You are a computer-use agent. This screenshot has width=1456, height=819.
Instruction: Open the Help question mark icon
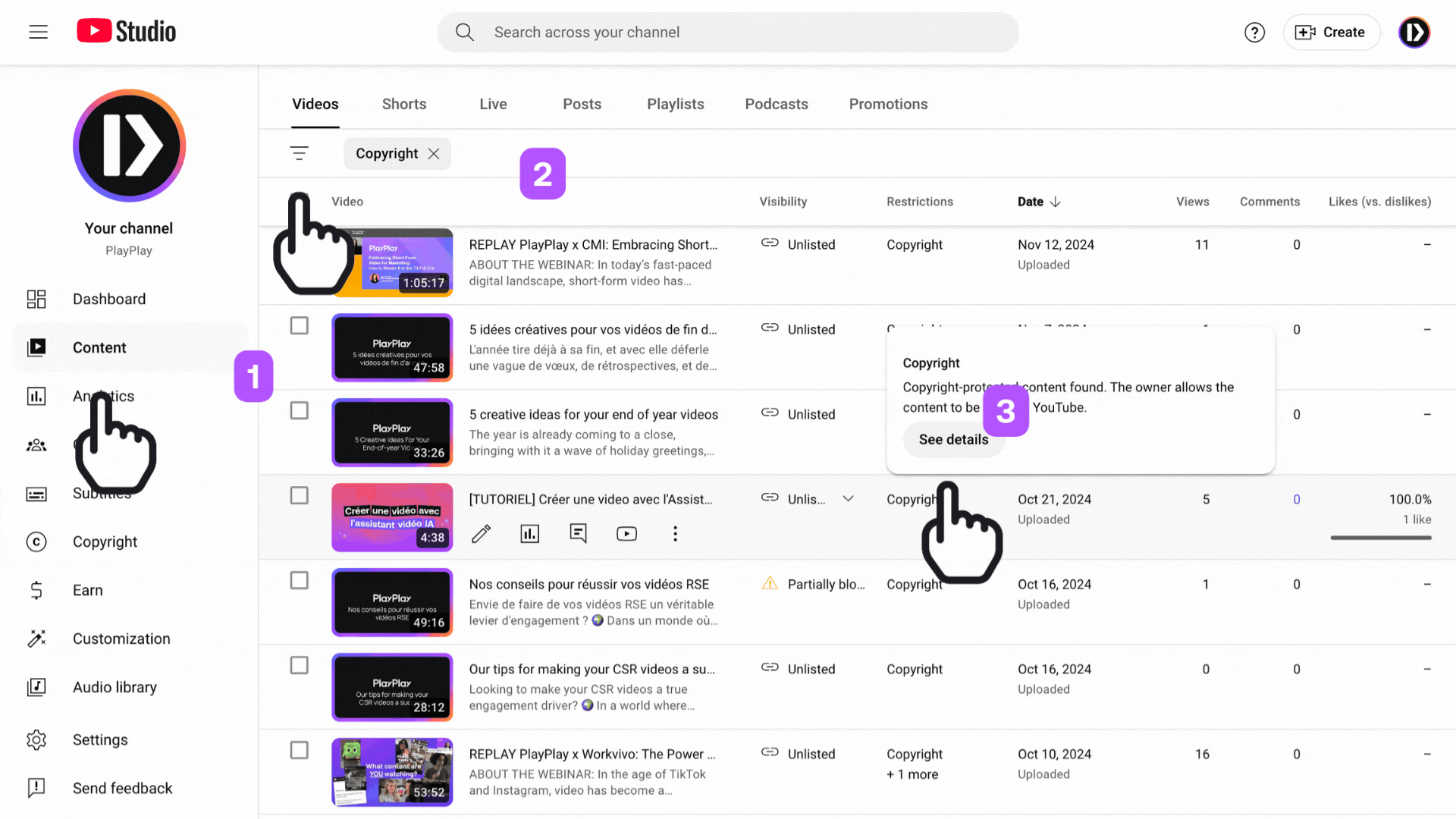tap(1254, 33)
